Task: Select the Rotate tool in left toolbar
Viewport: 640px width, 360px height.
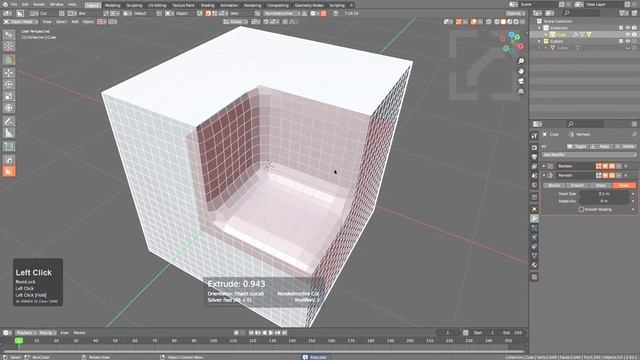Action: [9, 84]
